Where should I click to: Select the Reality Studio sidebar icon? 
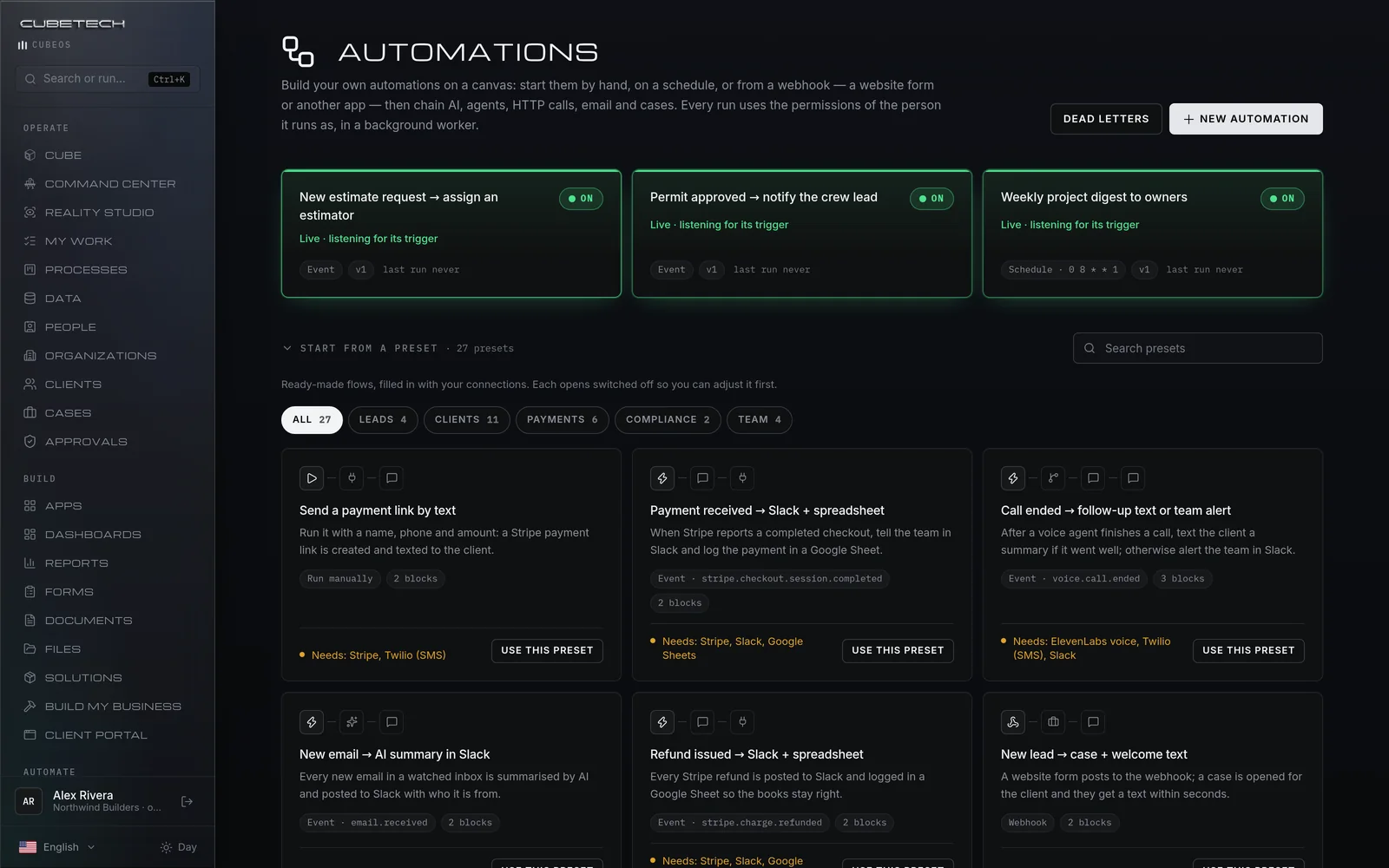pyautogui.click(x=30, y=213)
